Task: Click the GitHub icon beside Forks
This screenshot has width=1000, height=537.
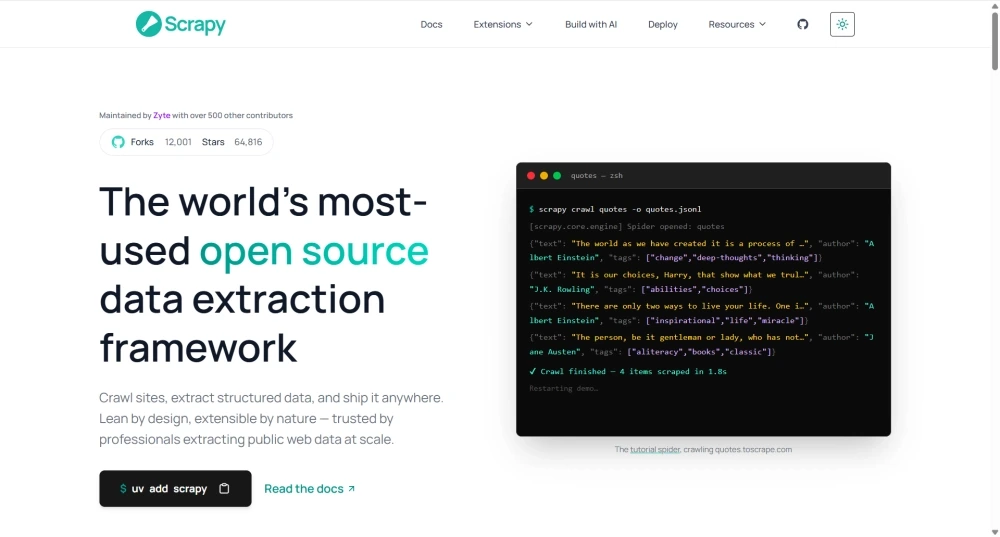Action: pyautogui.click(x=118, y=142)
